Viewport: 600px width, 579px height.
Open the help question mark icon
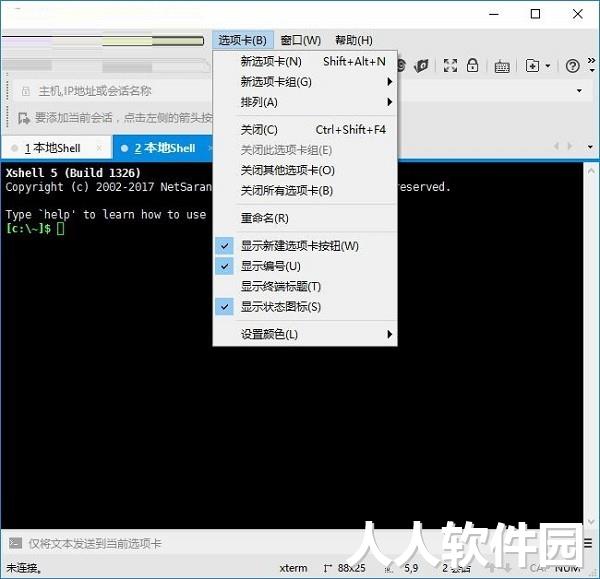click(x=572, y=66)
